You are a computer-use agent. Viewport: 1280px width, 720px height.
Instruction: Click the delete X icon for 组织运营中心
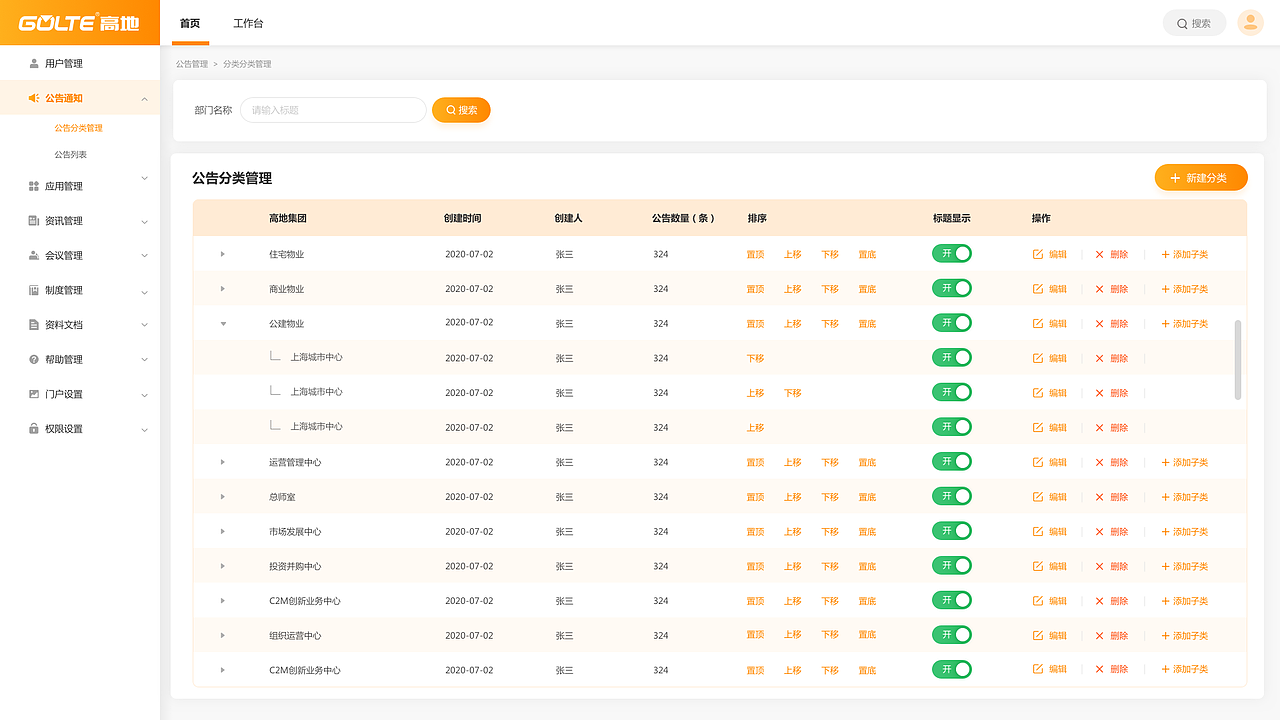[x=1100, y=636]
